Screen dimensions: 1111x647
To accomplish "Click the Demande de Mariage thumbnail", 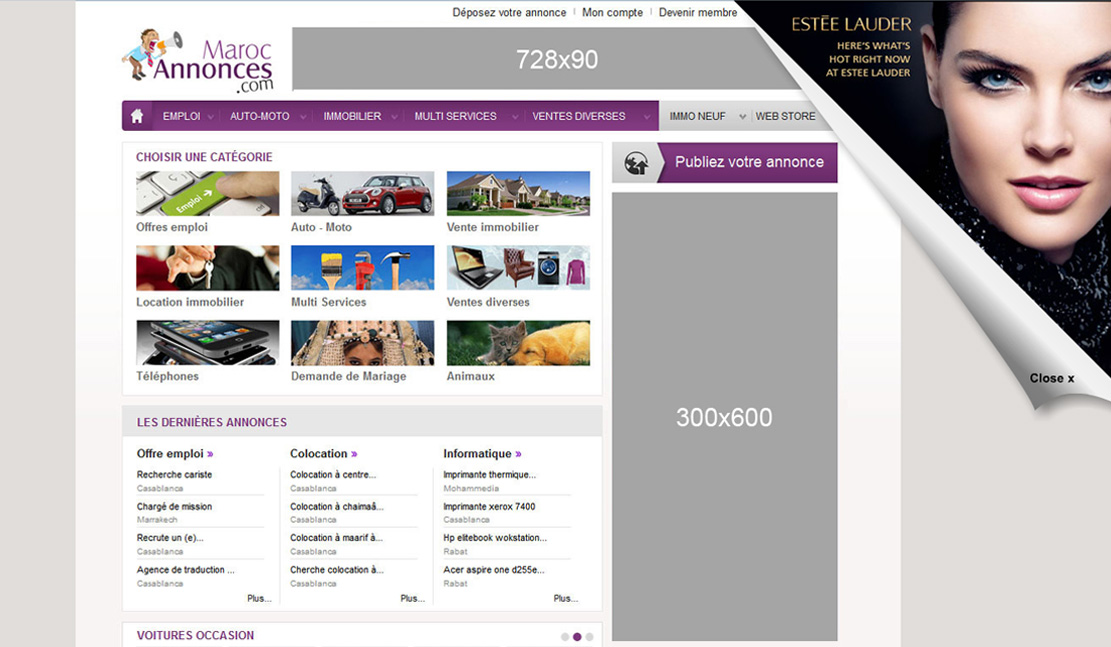I will coord(362,343).
